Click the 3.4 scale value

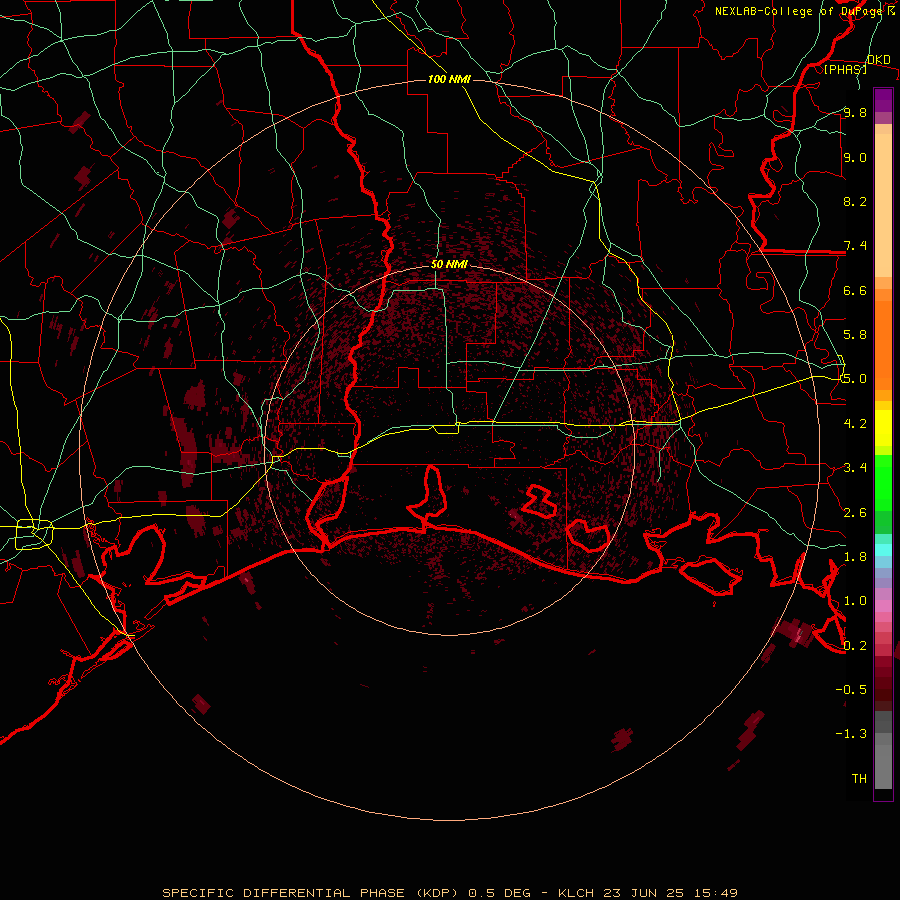coord(855,467)
